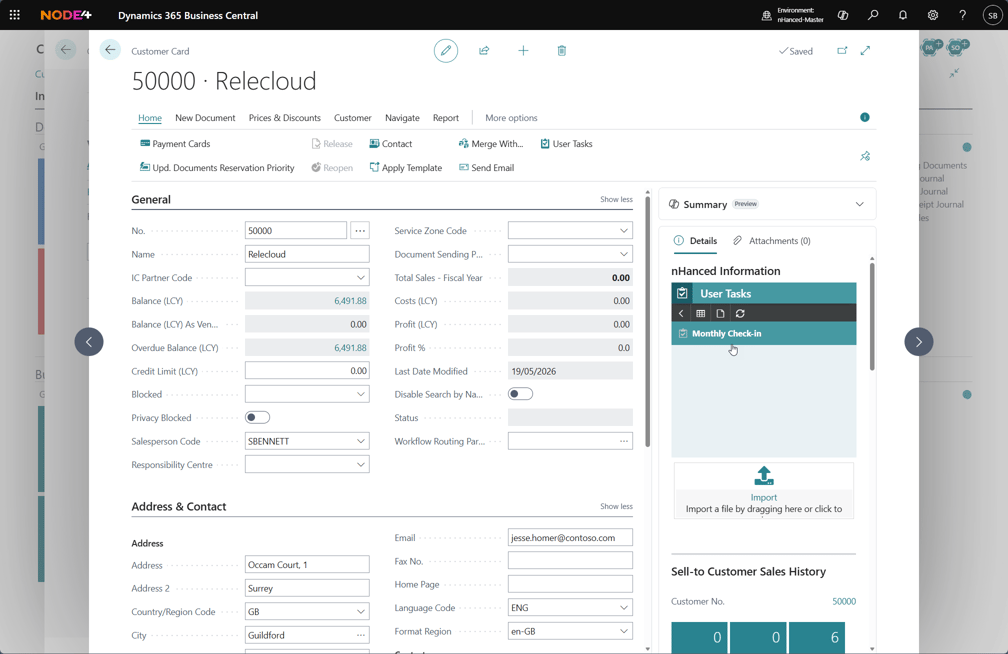
Task: Open Salesperson Code dropdown
Action: pyautogui.click(x=361, y=441)
